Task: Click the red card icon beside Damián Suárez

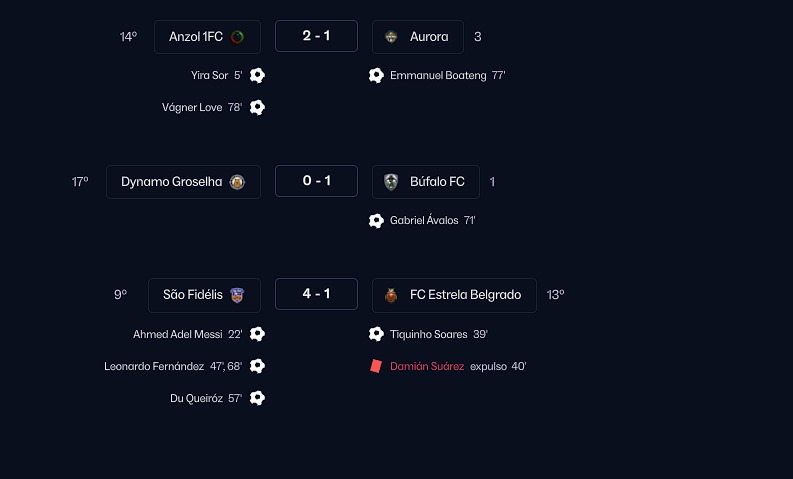Action: [x=376, y=366]
